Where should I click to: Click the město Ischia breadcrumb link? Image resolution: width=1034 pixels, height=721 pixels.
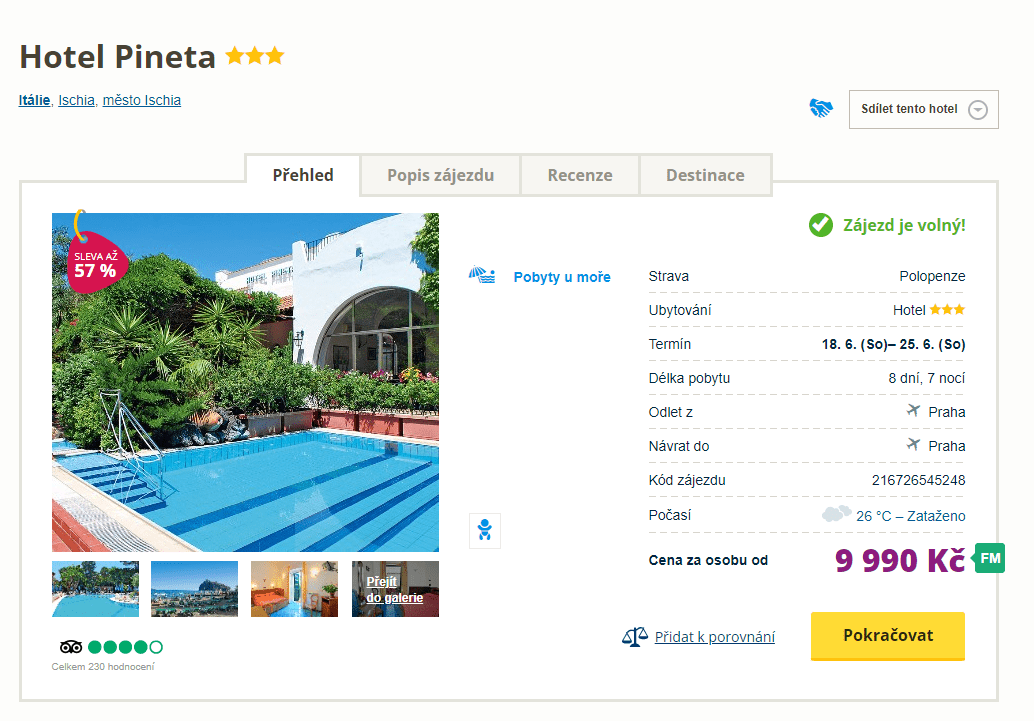point(142,100)
